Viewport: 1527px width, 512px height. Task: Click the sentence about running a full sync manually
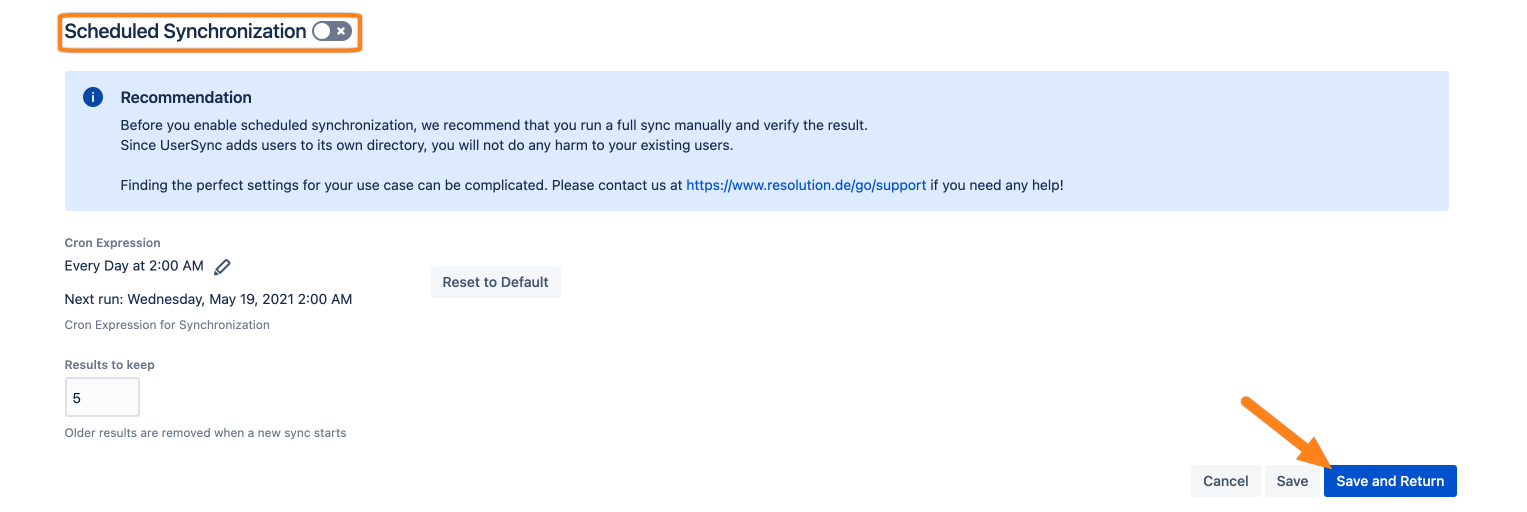coord(494,126)
